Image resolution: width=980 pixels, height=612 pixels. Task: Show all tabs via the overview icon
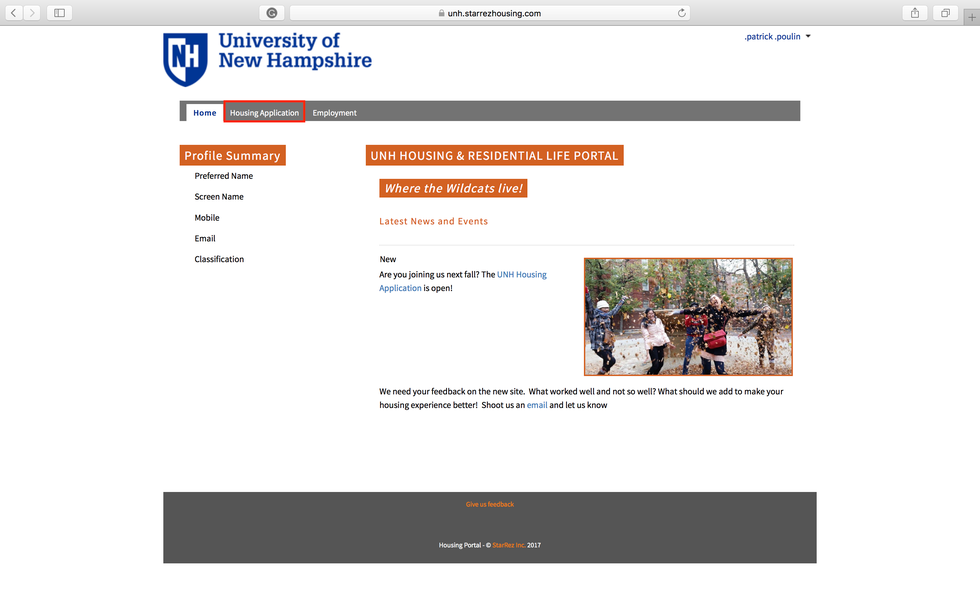point(945,12)
